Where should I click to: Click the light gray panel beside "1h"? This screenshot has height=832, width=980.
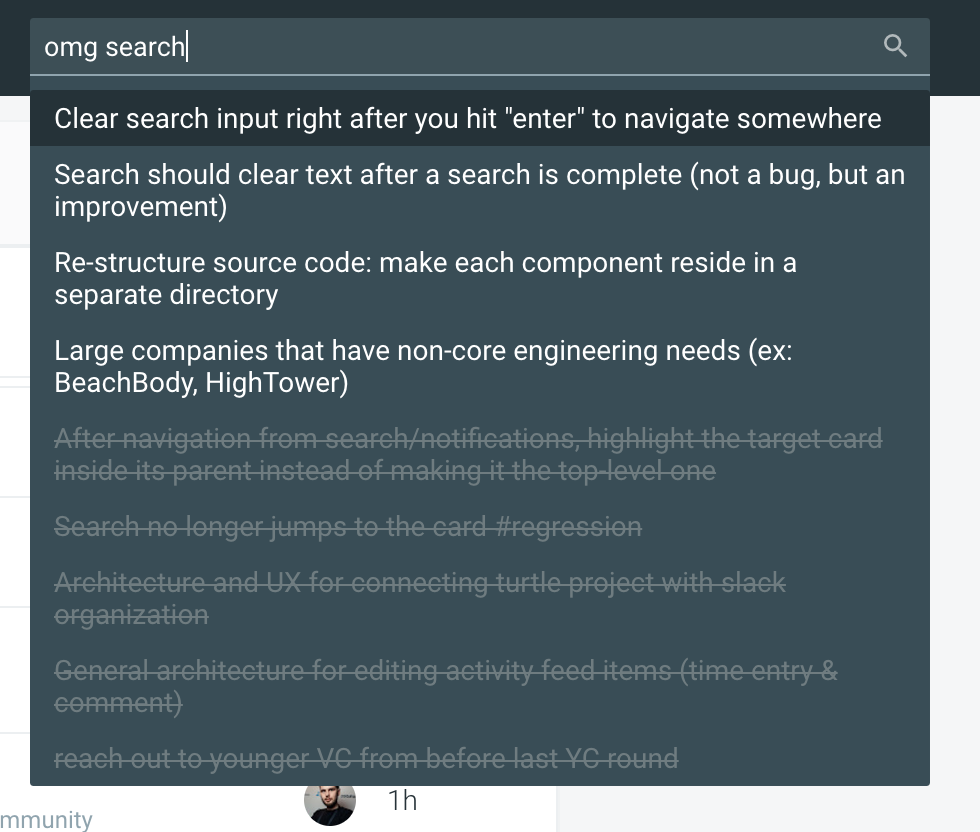click(760, 808)
